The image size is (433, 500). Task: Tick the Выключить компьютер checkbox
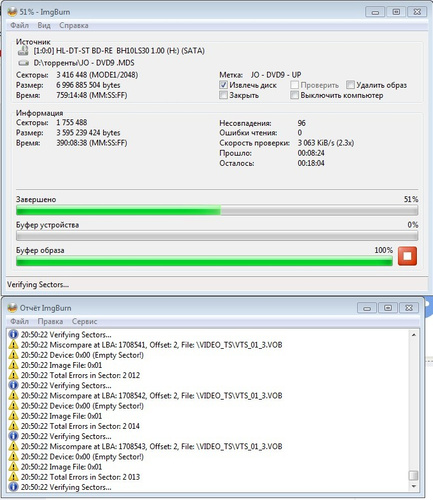(x=294, y=95)
